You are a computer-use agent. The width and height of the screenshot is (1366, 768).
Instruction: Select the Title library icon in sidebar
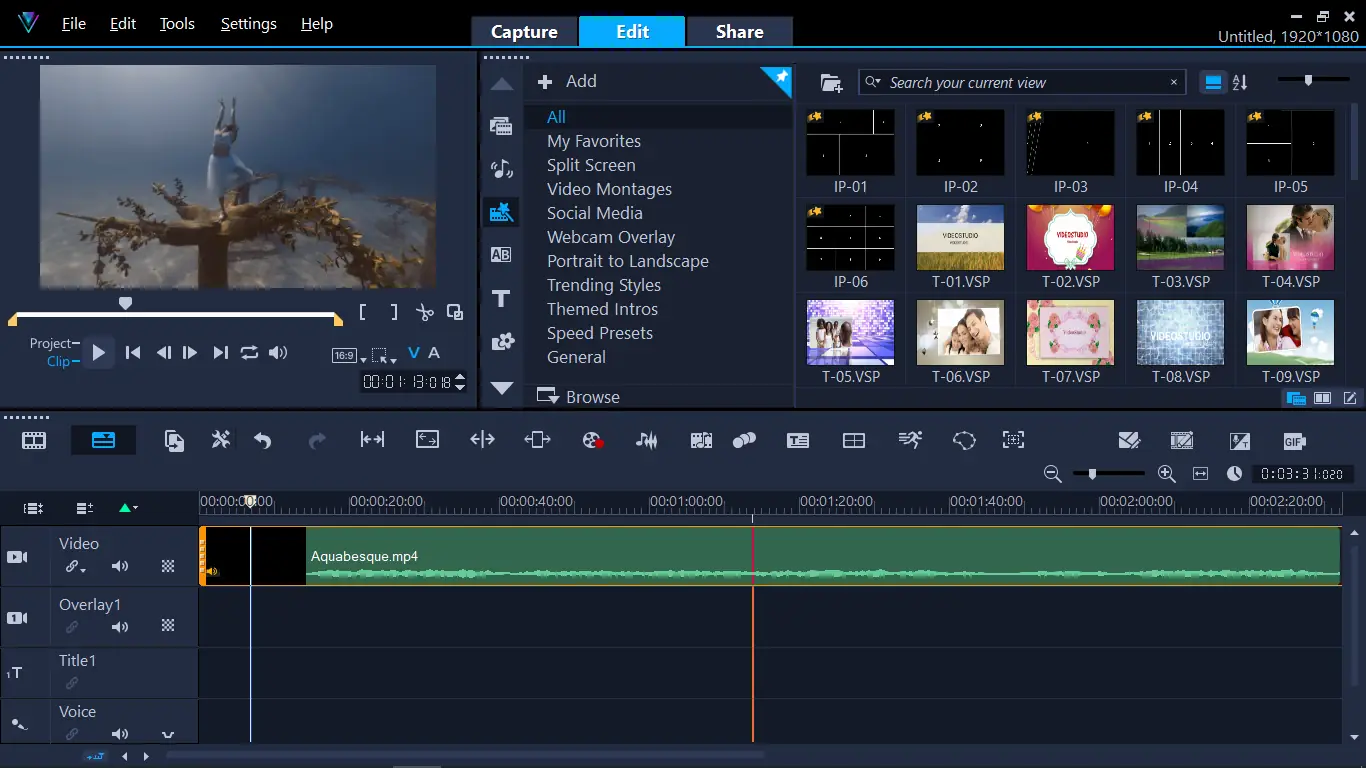[x=501, y=298]
